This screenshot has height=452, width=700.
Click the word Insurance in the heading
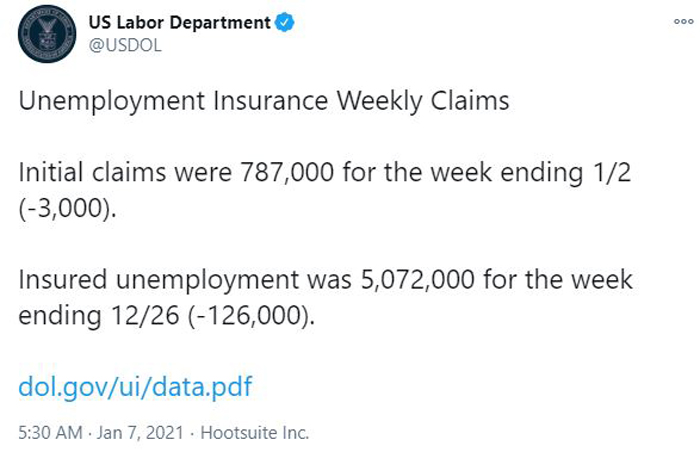[271, 100]
